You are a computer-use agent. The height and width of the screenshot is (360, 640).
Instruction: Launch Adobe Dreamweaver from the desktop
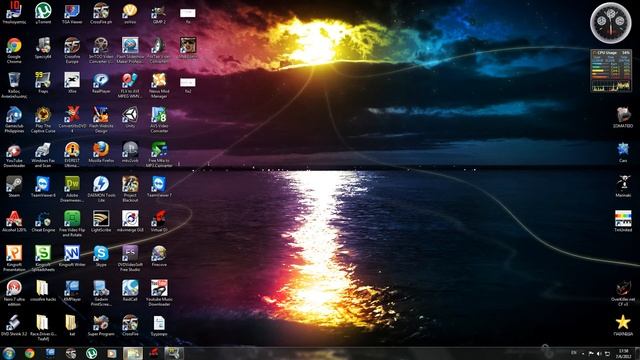pos(72,189)
